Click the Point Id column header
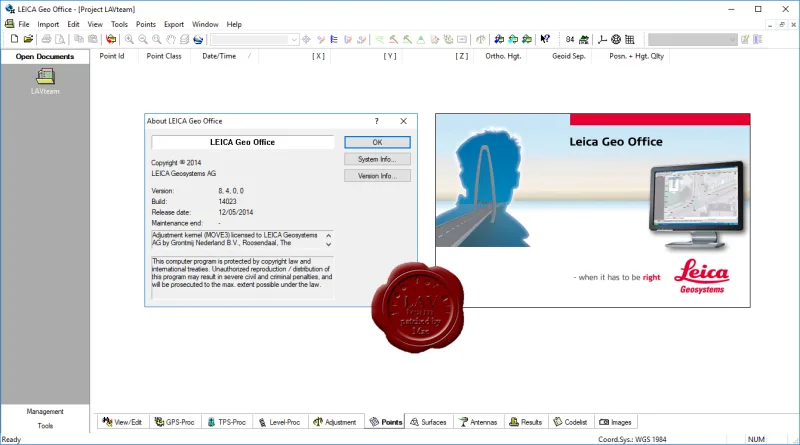The image size is (800, 445). coord(112,56)
